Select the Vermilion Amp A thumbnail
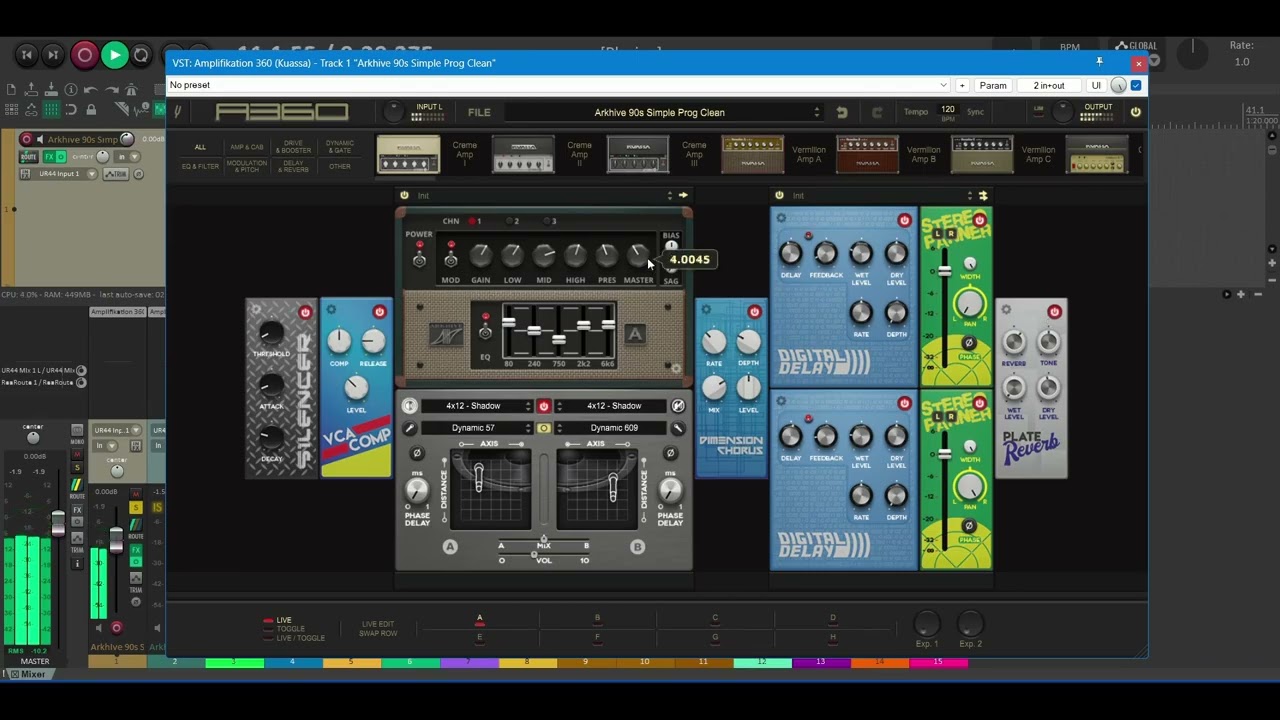 coord(752,154)
